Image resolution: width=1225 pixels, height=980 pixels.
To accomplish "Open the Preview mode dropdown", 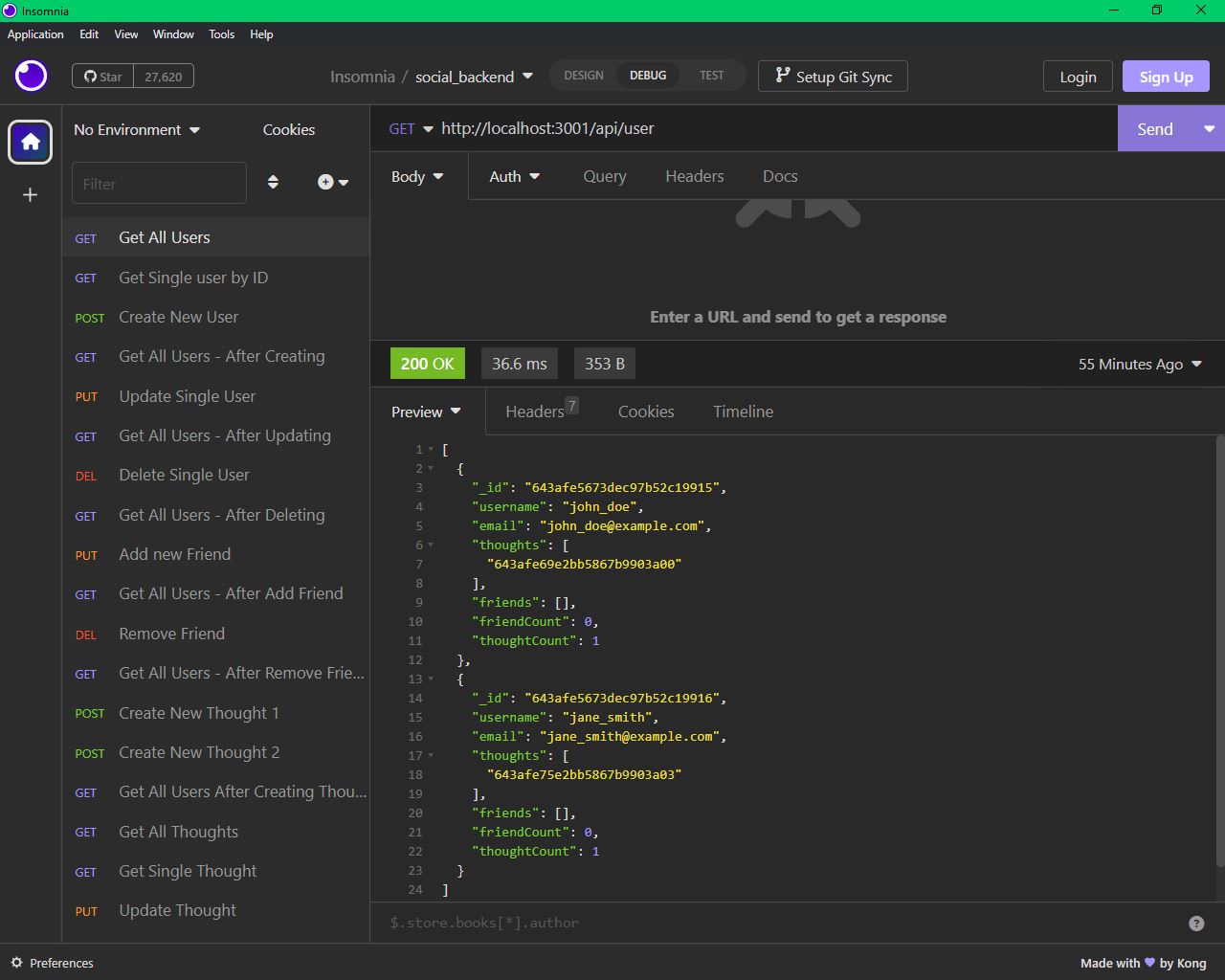I will [426, 412].
